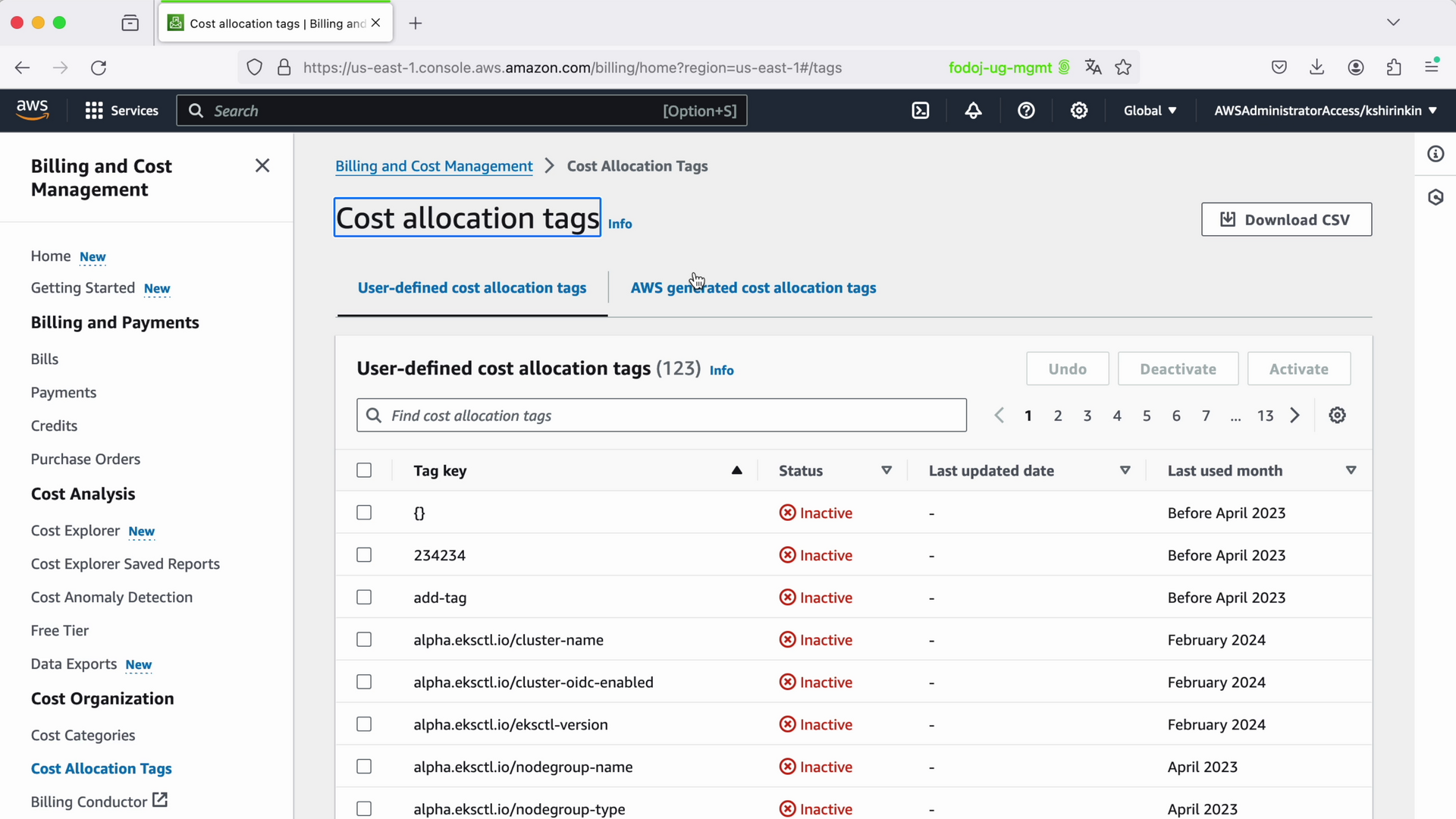Image resolution: width=1456 pixels, height=819 pixels.
Task: Click the browser back arrow
Action: [x=22, y=67]
